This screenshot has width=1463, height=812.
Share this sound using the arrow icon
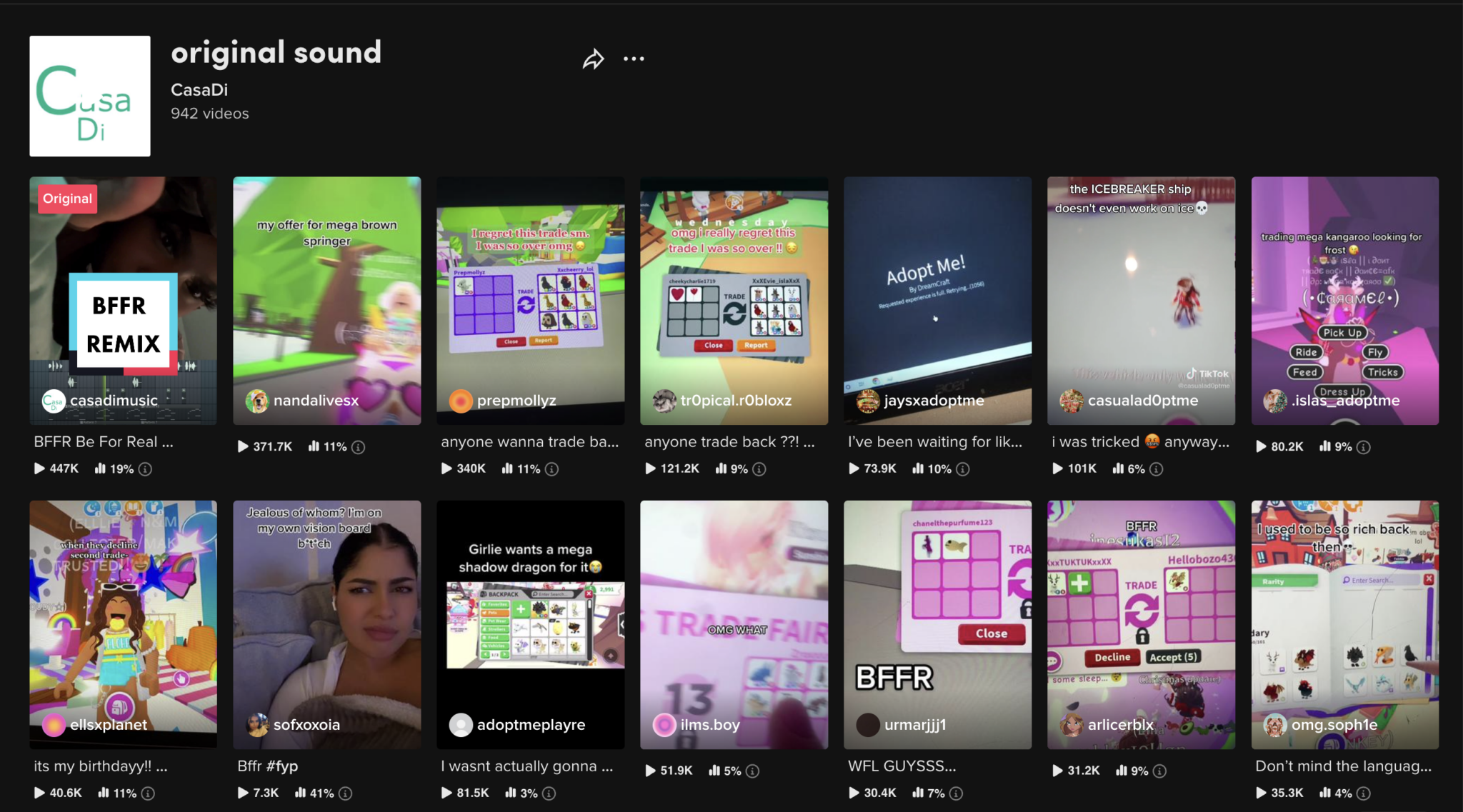tap(592, 59)
